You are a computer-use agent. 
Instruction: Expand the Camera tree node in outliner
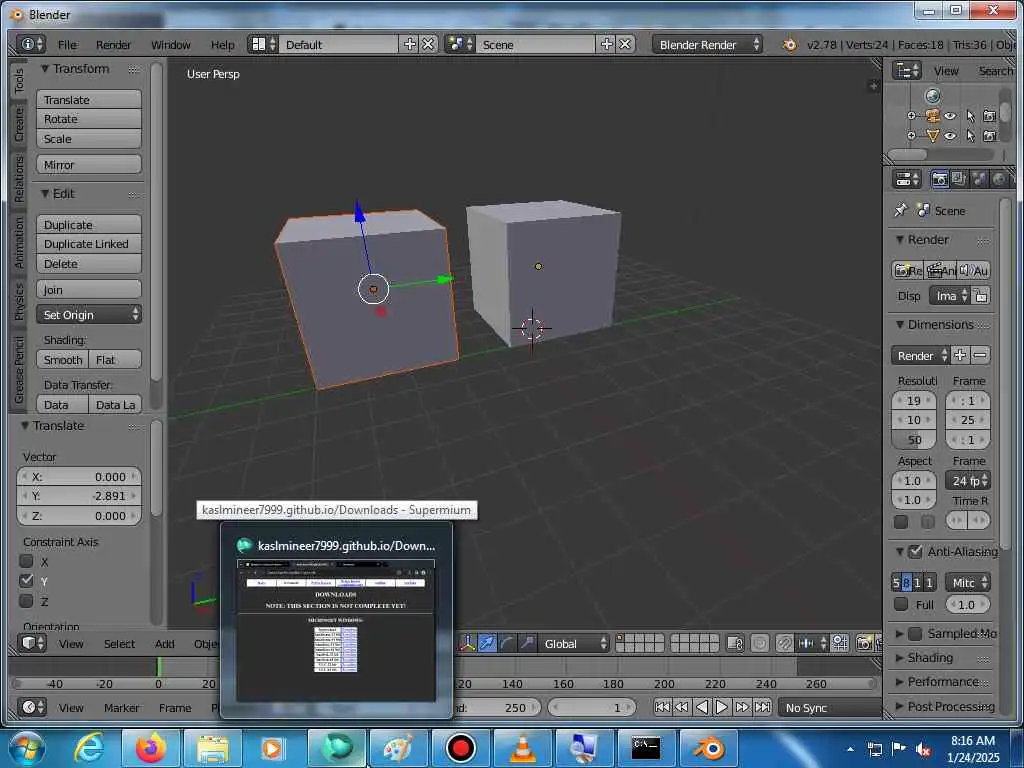pyautogui.click(x=911, y=116)
